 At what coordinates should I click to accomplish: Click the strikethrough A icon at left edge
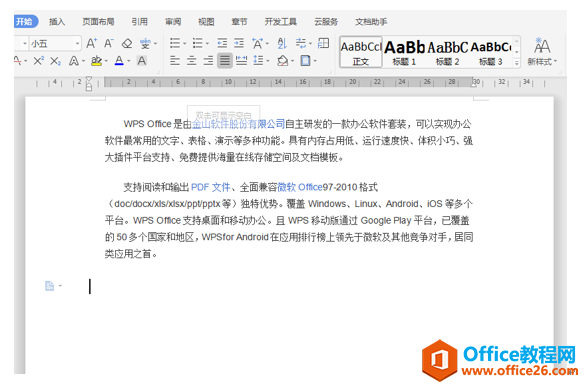point(17,60)
